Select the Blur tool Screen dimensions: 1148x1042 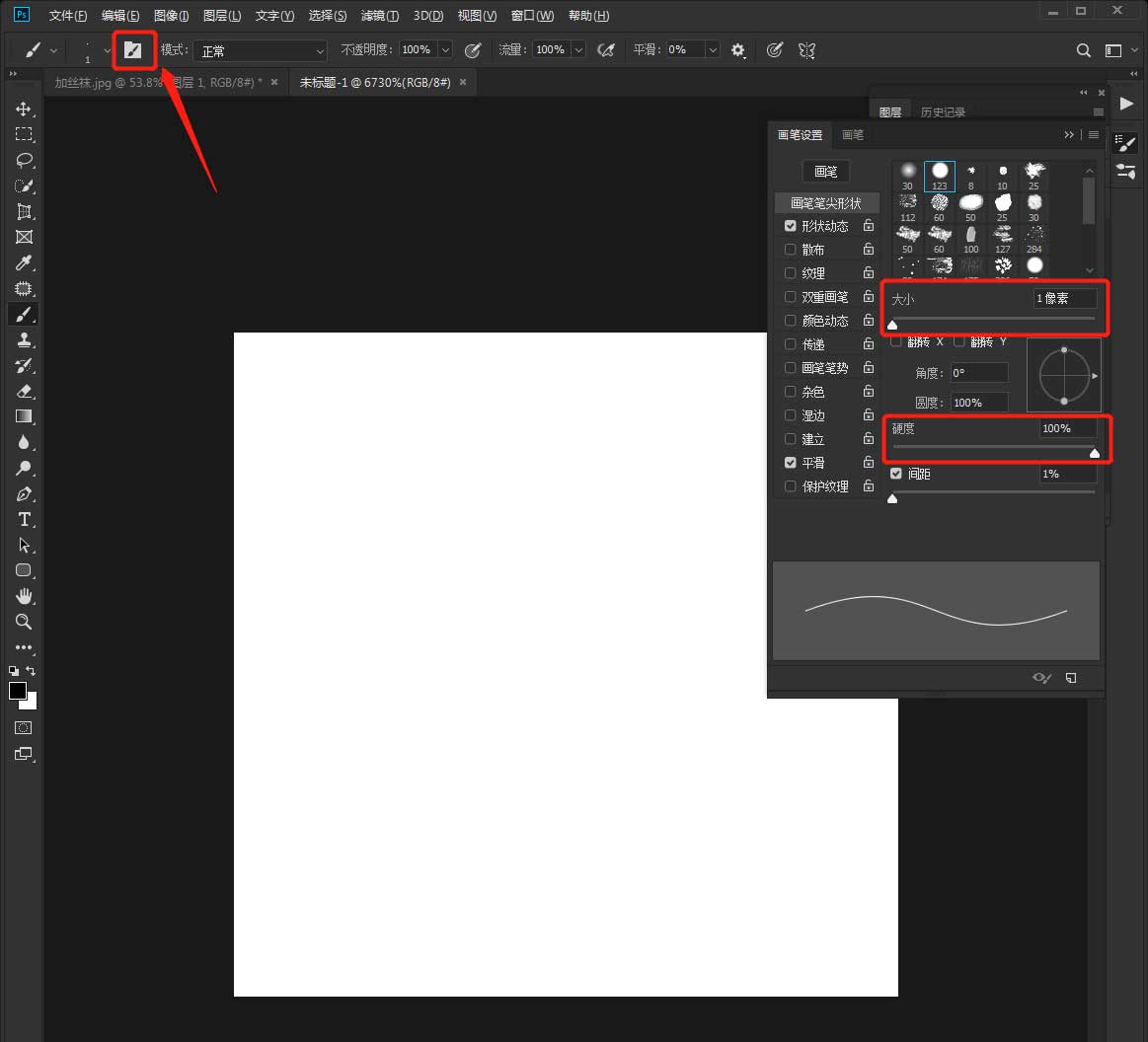coord(24,442)
